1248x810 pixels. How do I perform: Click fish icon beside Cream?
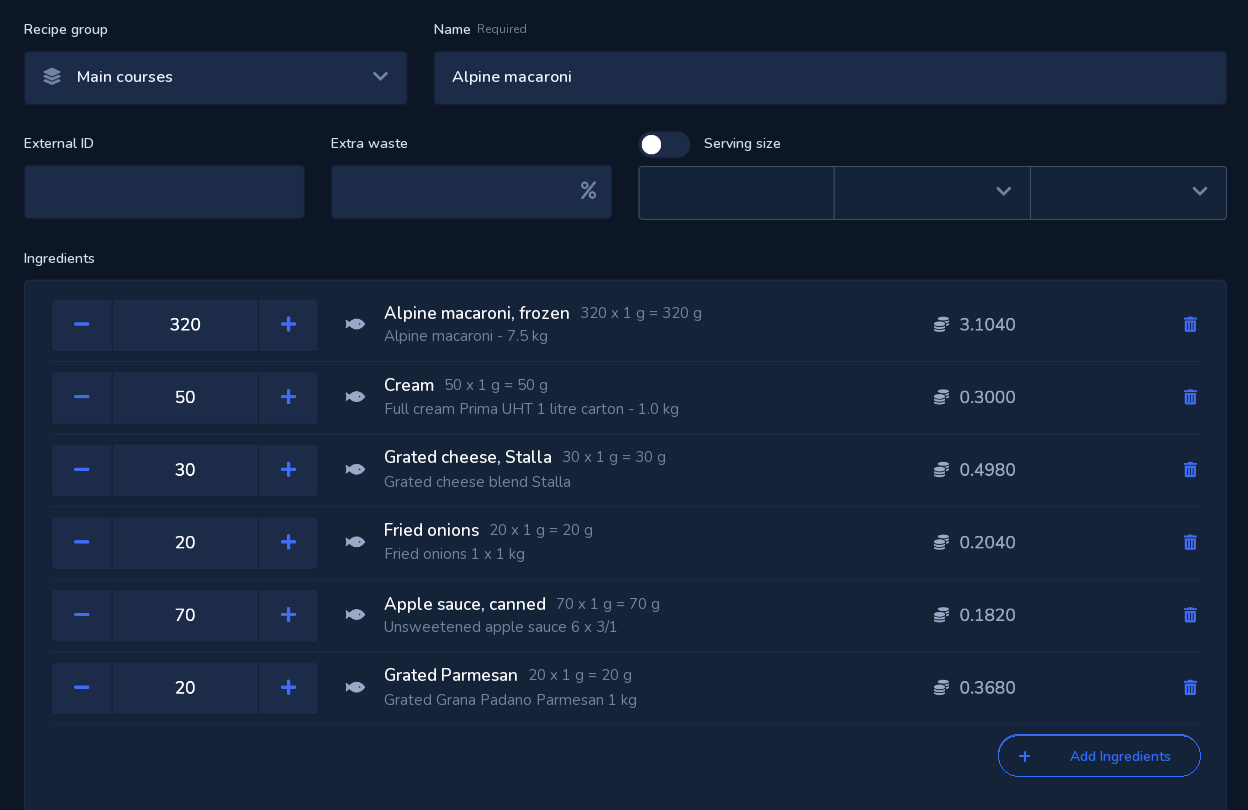355,397
